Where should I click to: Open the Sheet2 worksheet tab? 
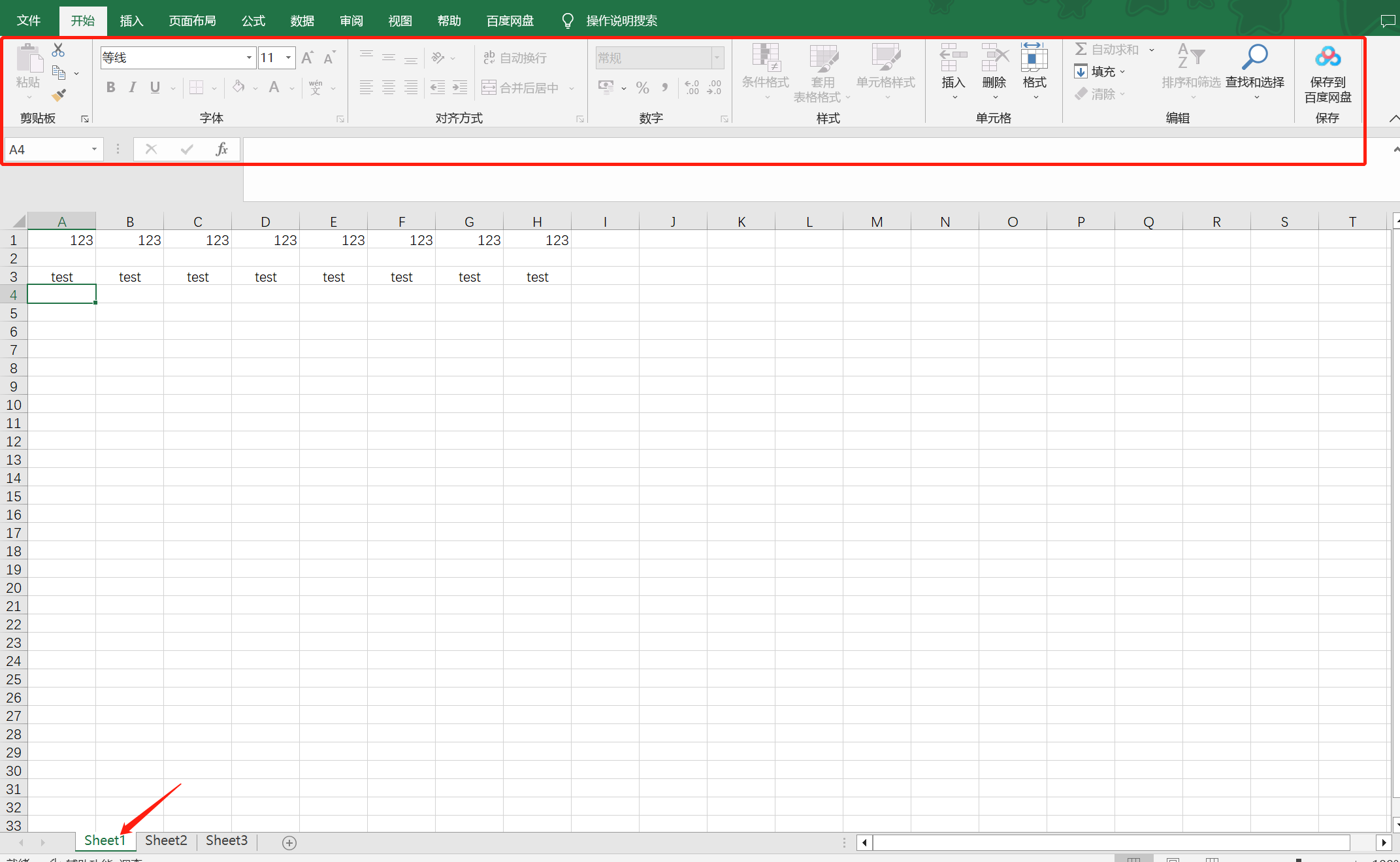click(x=166, y=840)
